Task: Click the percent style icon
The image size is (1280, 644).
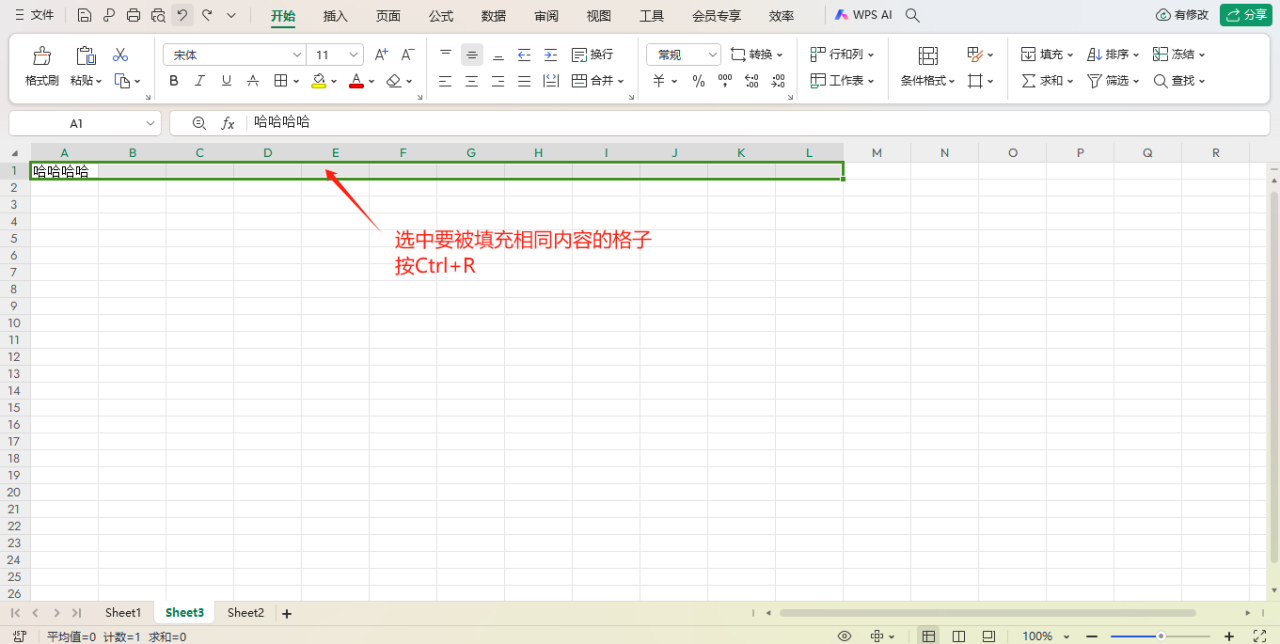Action: [698, 81]
